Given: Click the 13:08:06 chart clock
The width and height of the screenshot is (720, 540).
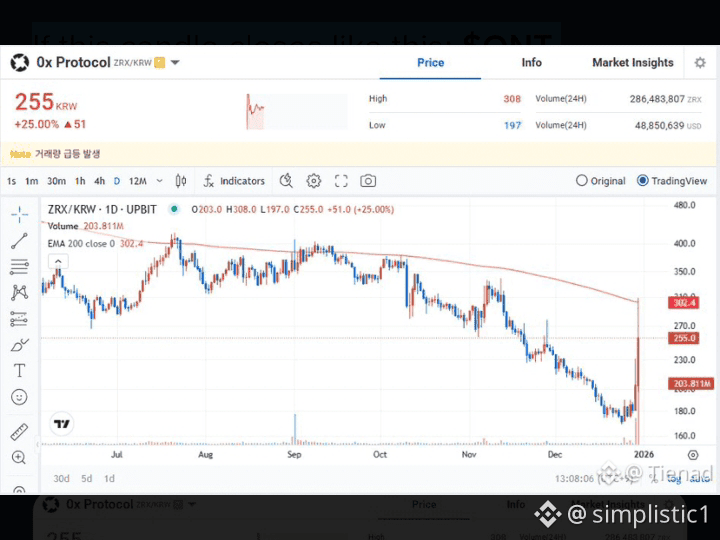Looking at the screenshot, I should [x=574, y=479].
